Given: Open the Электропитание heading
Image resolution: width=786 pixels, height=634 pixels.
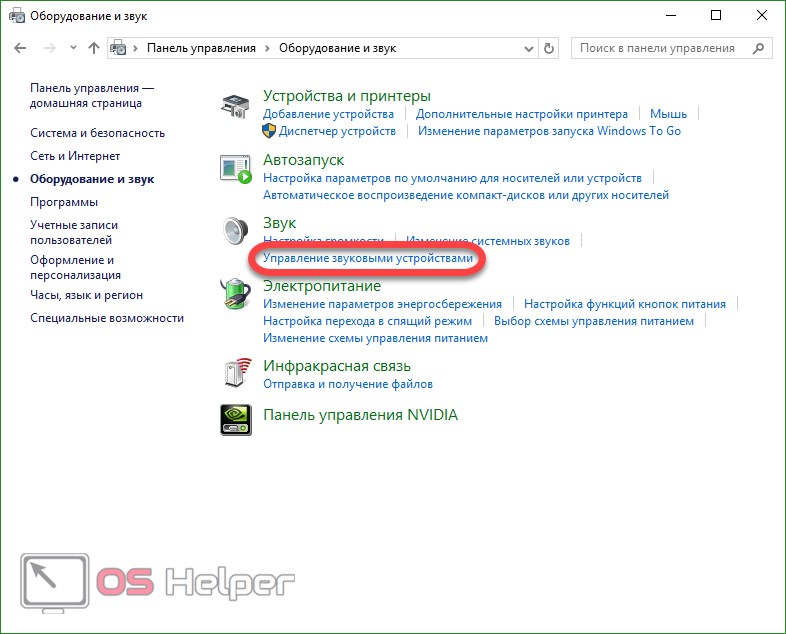Looking at the screenshot, I should (x=322, y=286).
